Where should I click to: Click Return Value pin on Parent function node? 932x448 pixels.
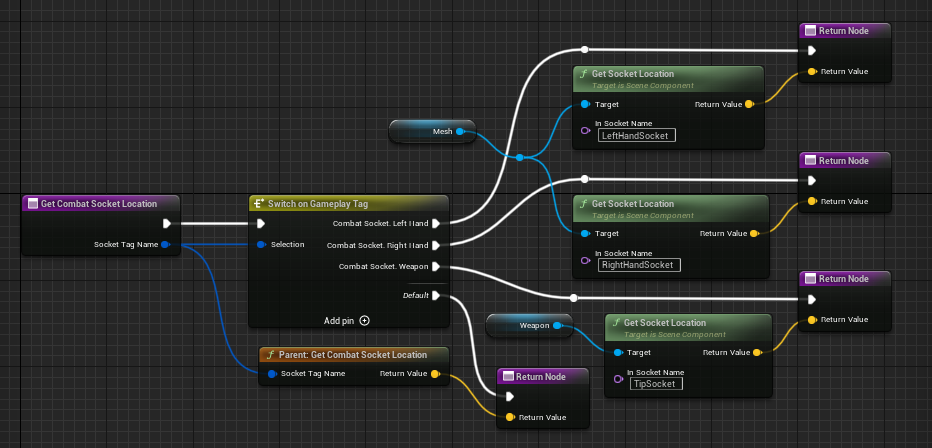(x=434, y=374)
